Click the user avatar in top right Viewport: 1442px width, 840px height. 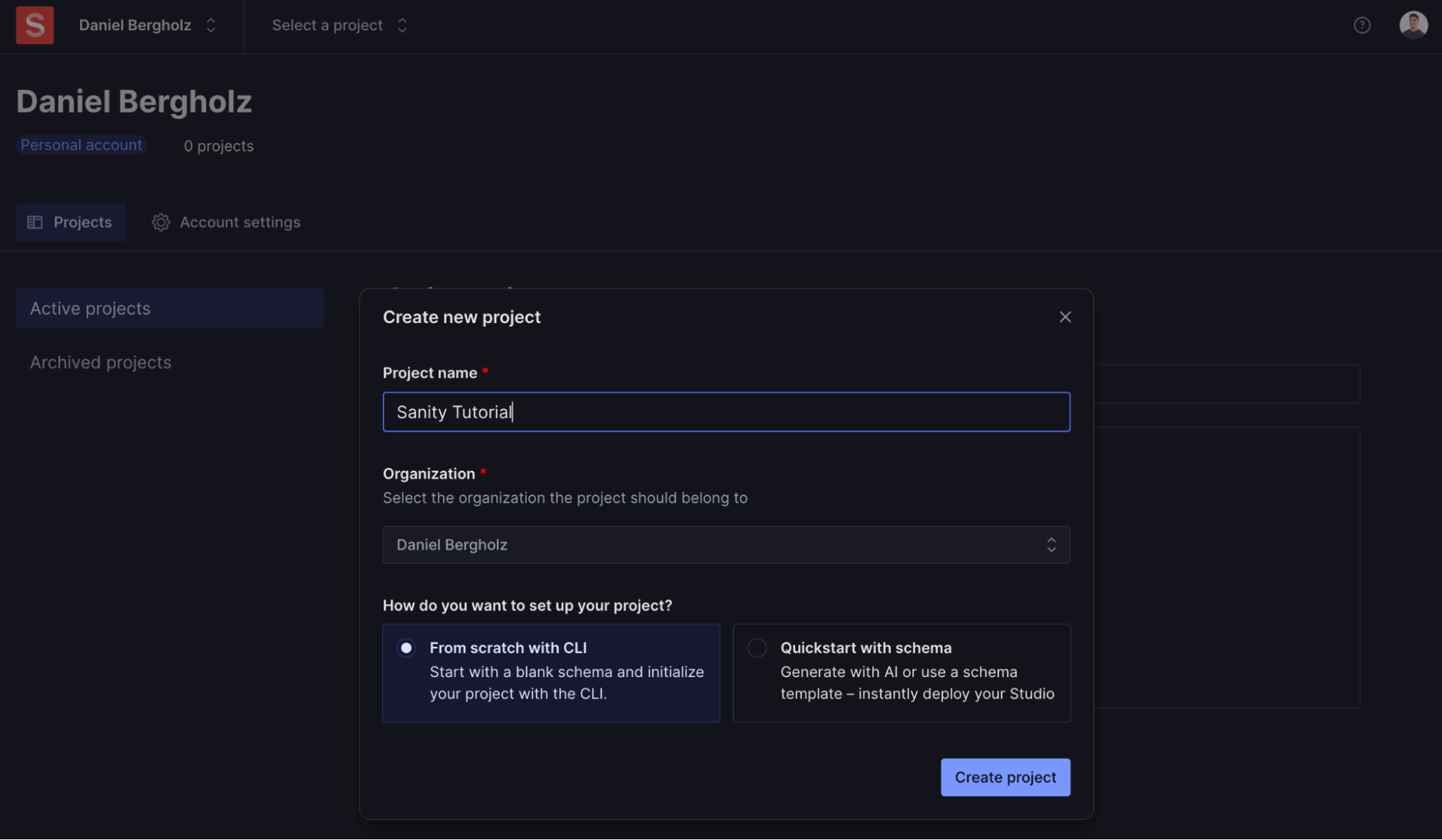coord(1412,25)
